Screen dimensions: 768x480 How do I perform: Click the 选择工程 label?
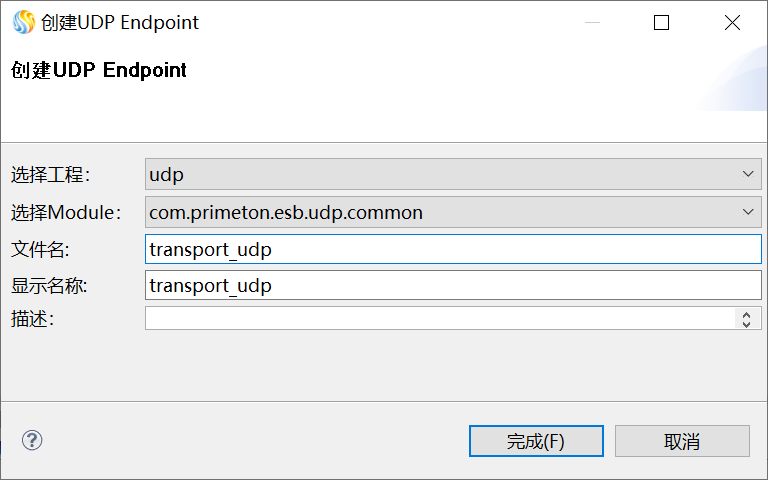pos(51,175)
